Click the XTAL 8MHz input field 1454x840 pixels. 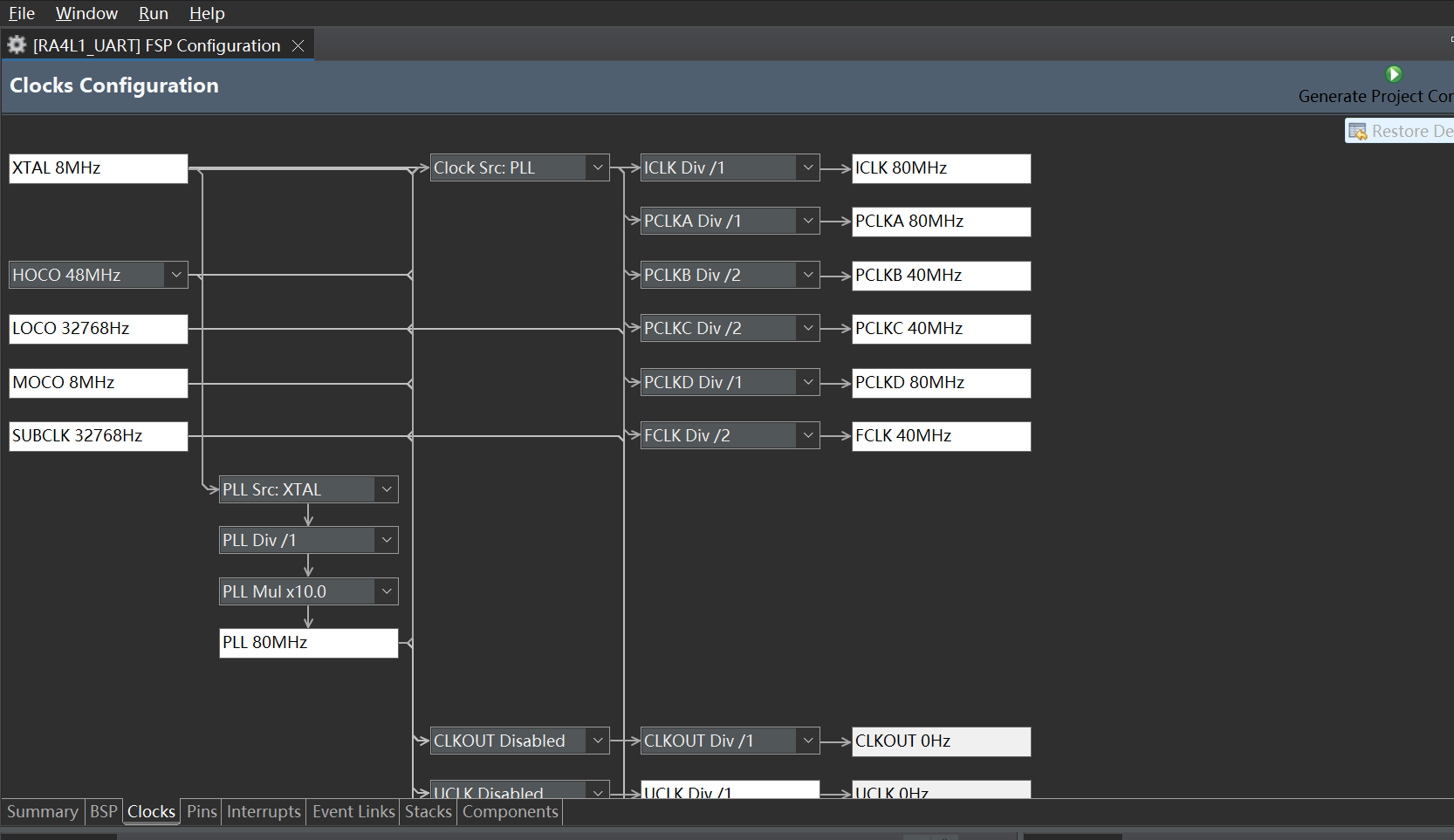pyautogui.click(x=99, y=168)
